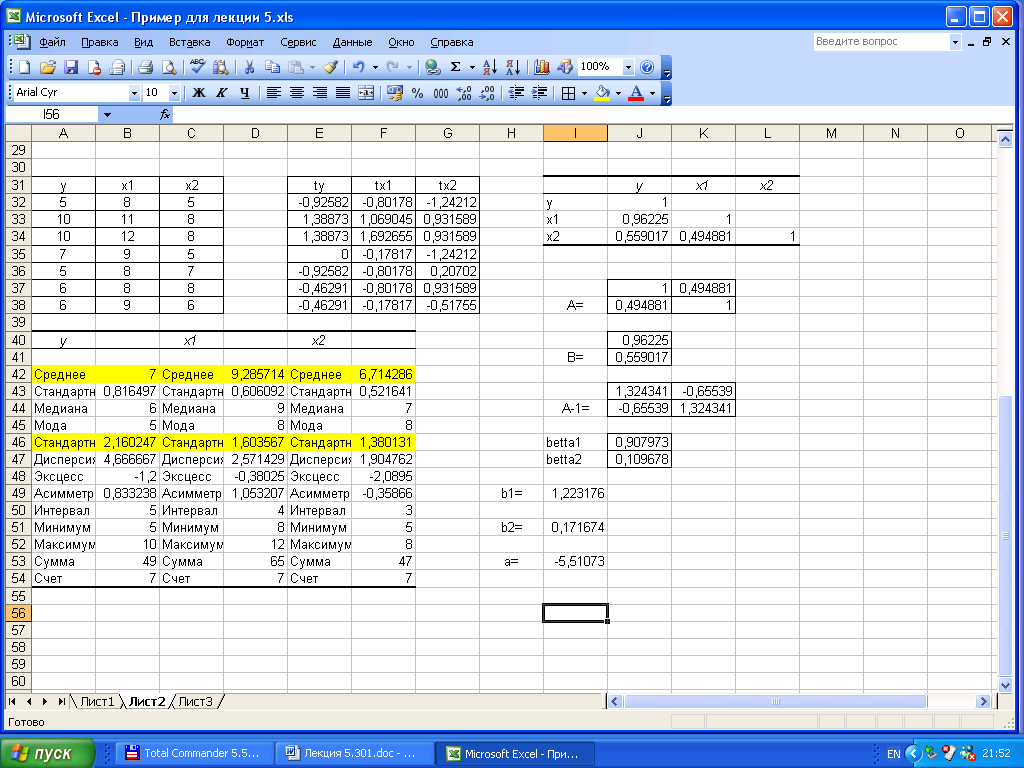Create a new blank workbook
This screenshot has width=1024, height=768.
[x=25, y=67]
